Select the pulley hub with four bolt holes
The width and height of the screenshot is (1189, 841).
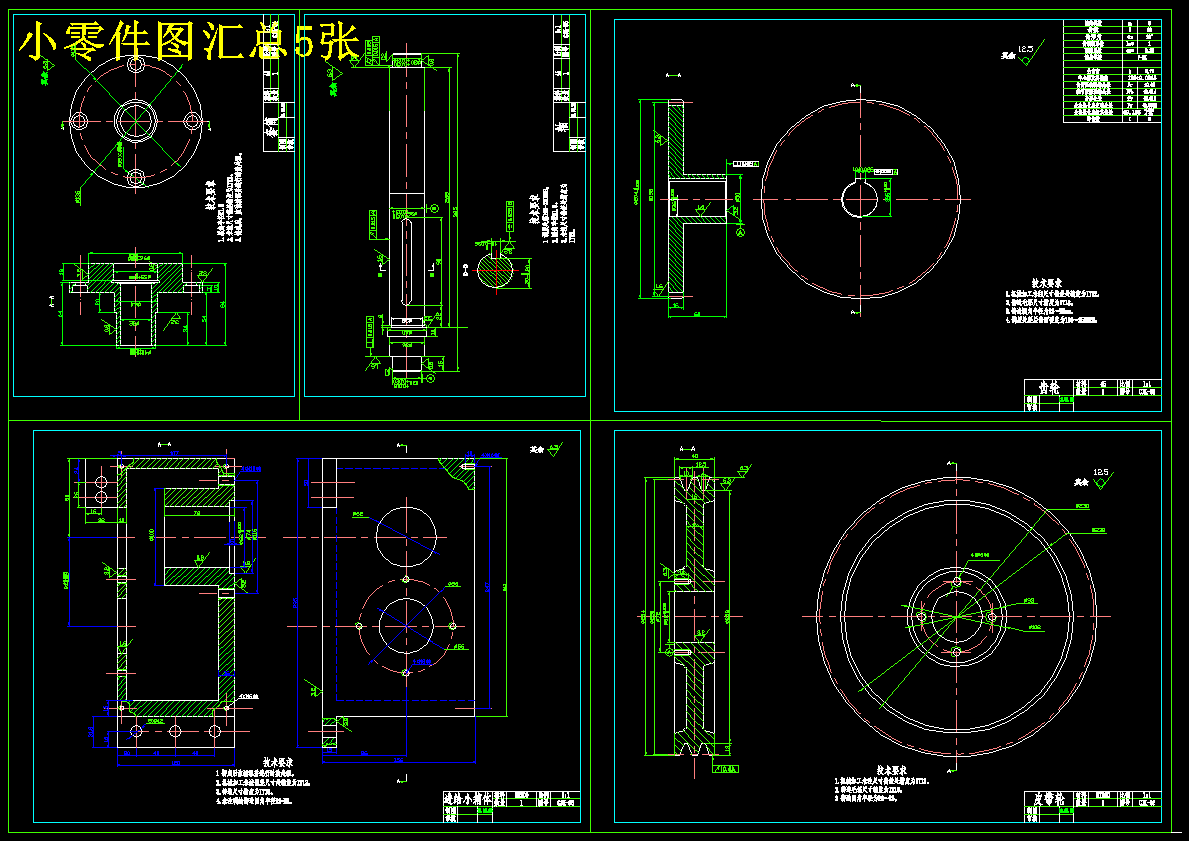[x=957, y=617]
